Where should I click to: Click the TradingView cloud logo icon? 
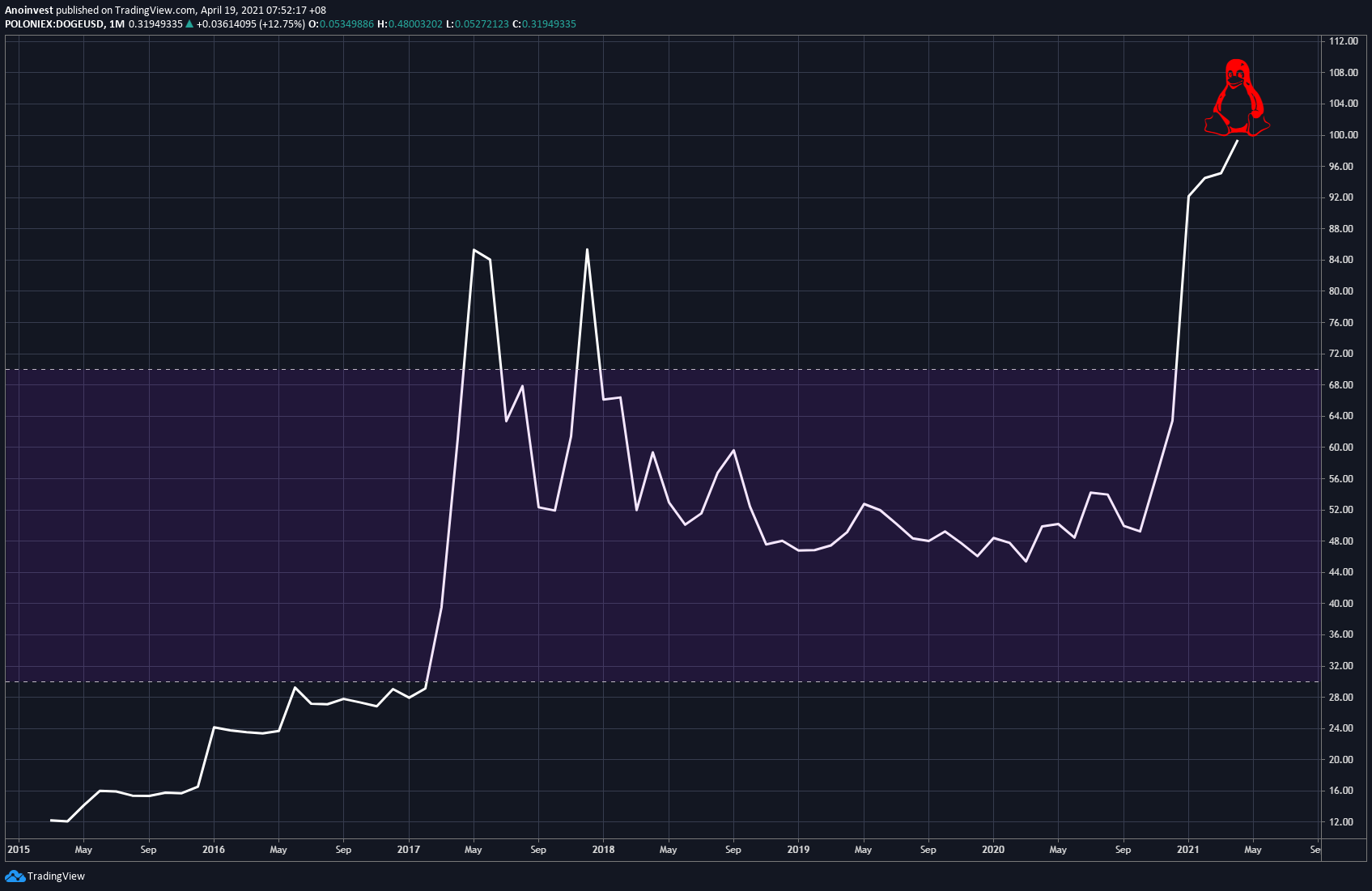point(15,876)
